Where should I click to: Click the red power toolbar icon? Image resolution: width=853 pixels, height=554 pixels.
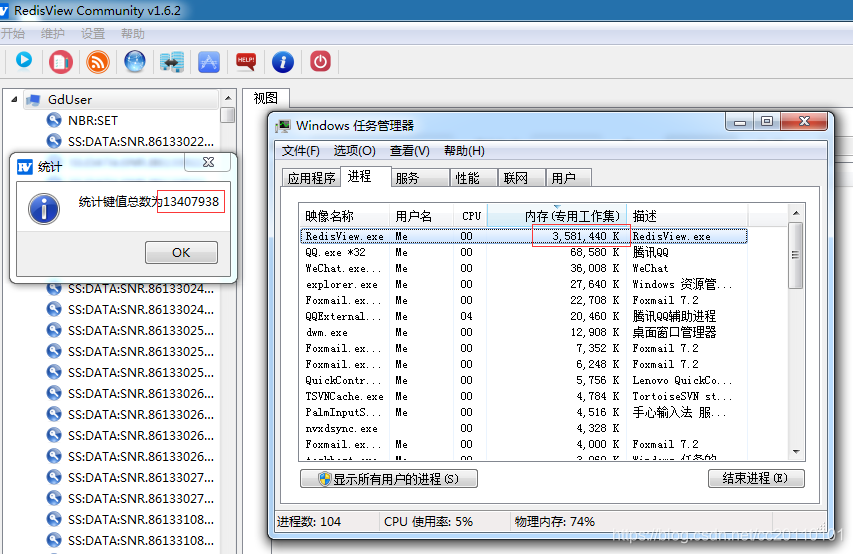pyautogui.click(x=320, y=61)
